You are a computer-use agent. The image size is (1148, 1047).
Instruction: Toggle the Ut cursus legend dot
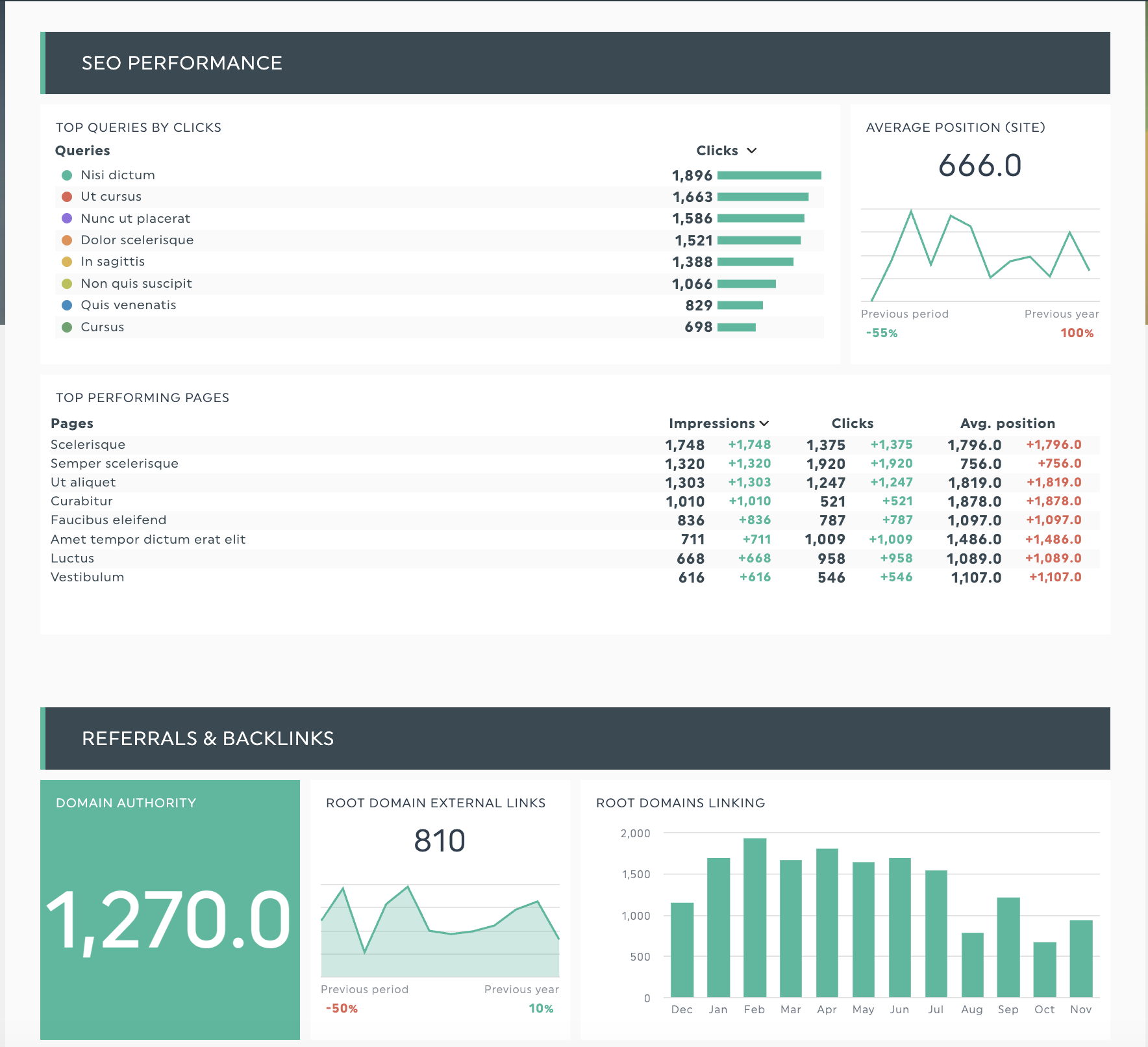pyautogui.click(x=67, y=196)
